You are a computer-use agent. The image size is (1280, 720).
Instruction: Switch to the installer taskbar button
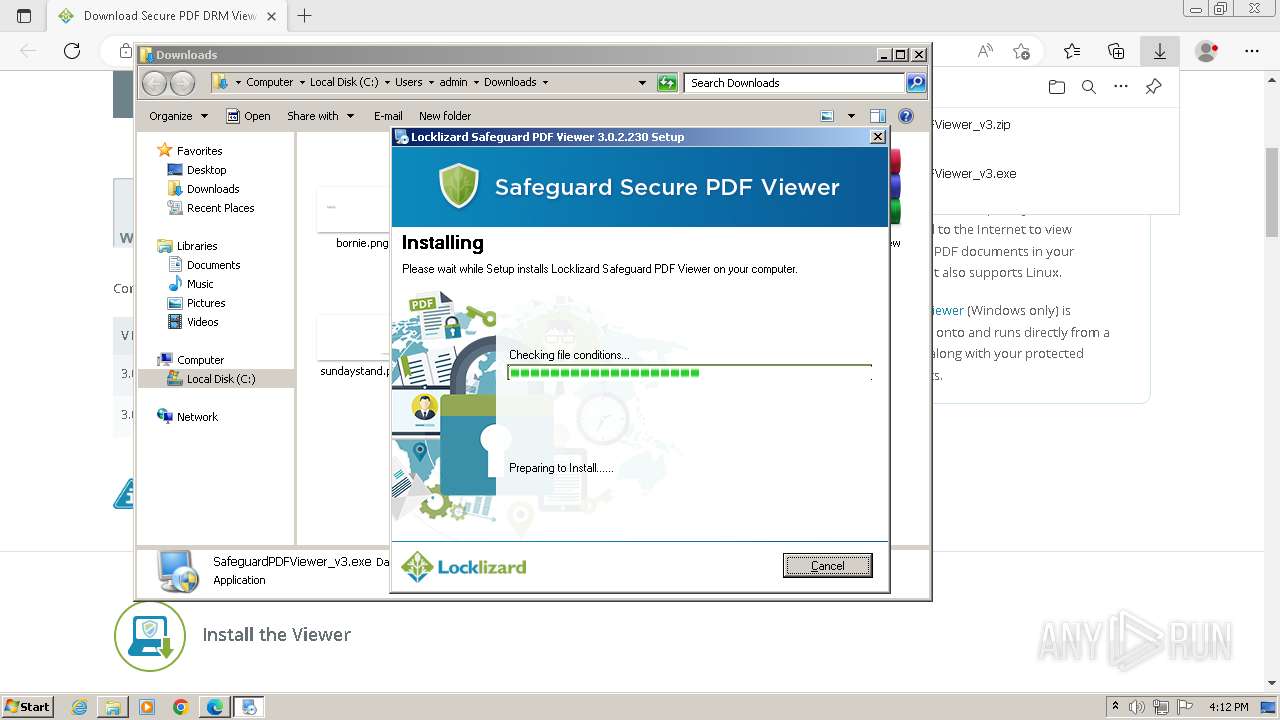tap(249, 707)
